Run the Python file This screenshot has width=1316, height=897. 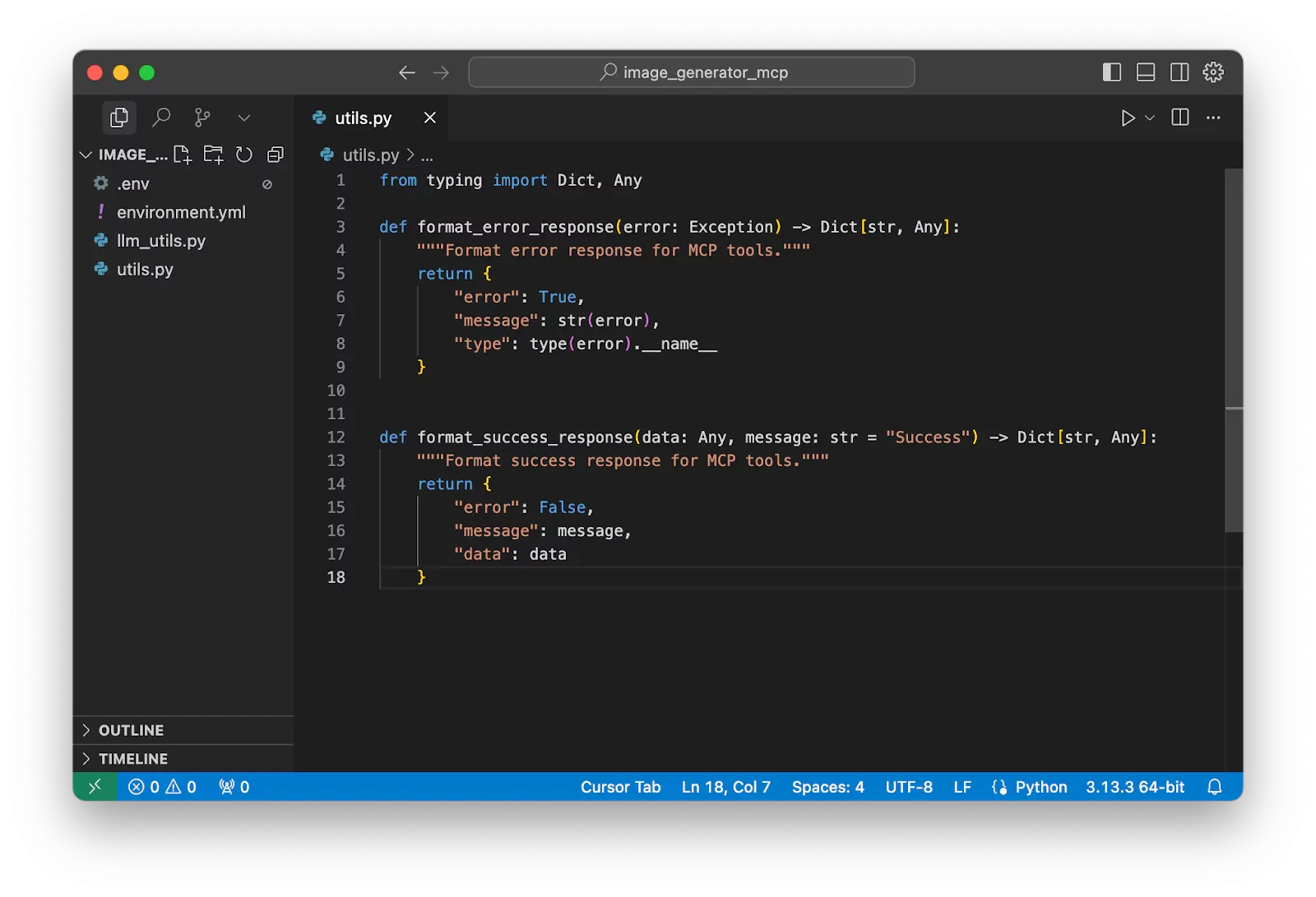pyautogui.click(x=1128, y=118)
